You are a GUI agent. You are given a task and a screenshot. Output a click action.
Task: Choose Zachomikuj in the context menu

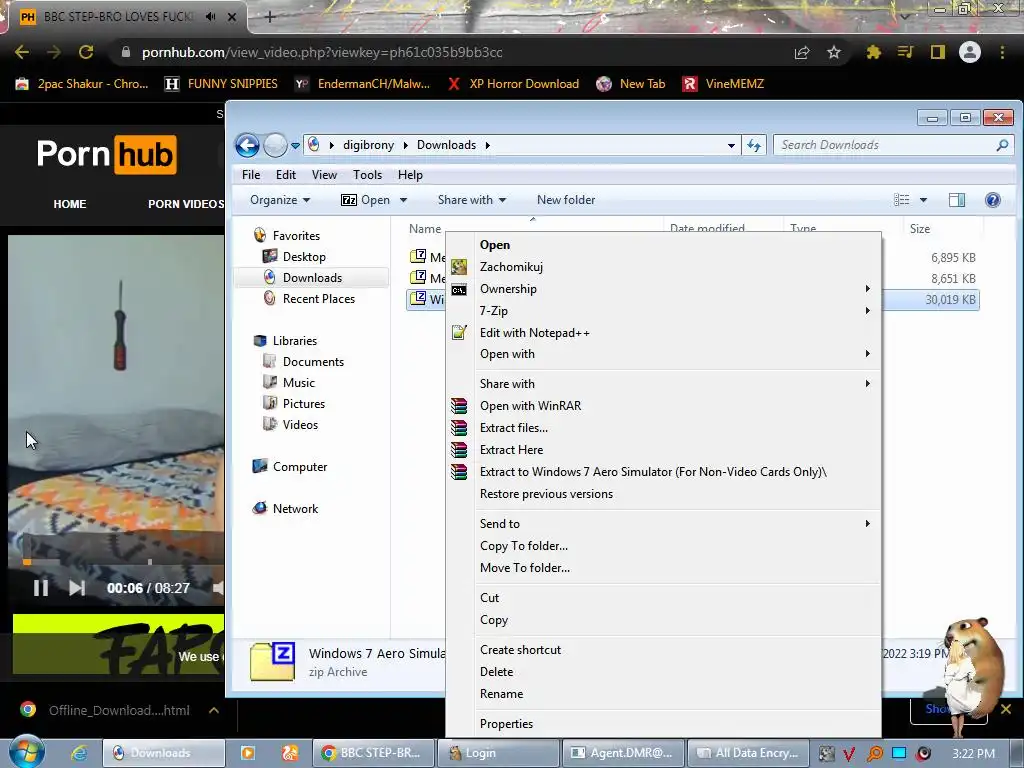point(665,266)
